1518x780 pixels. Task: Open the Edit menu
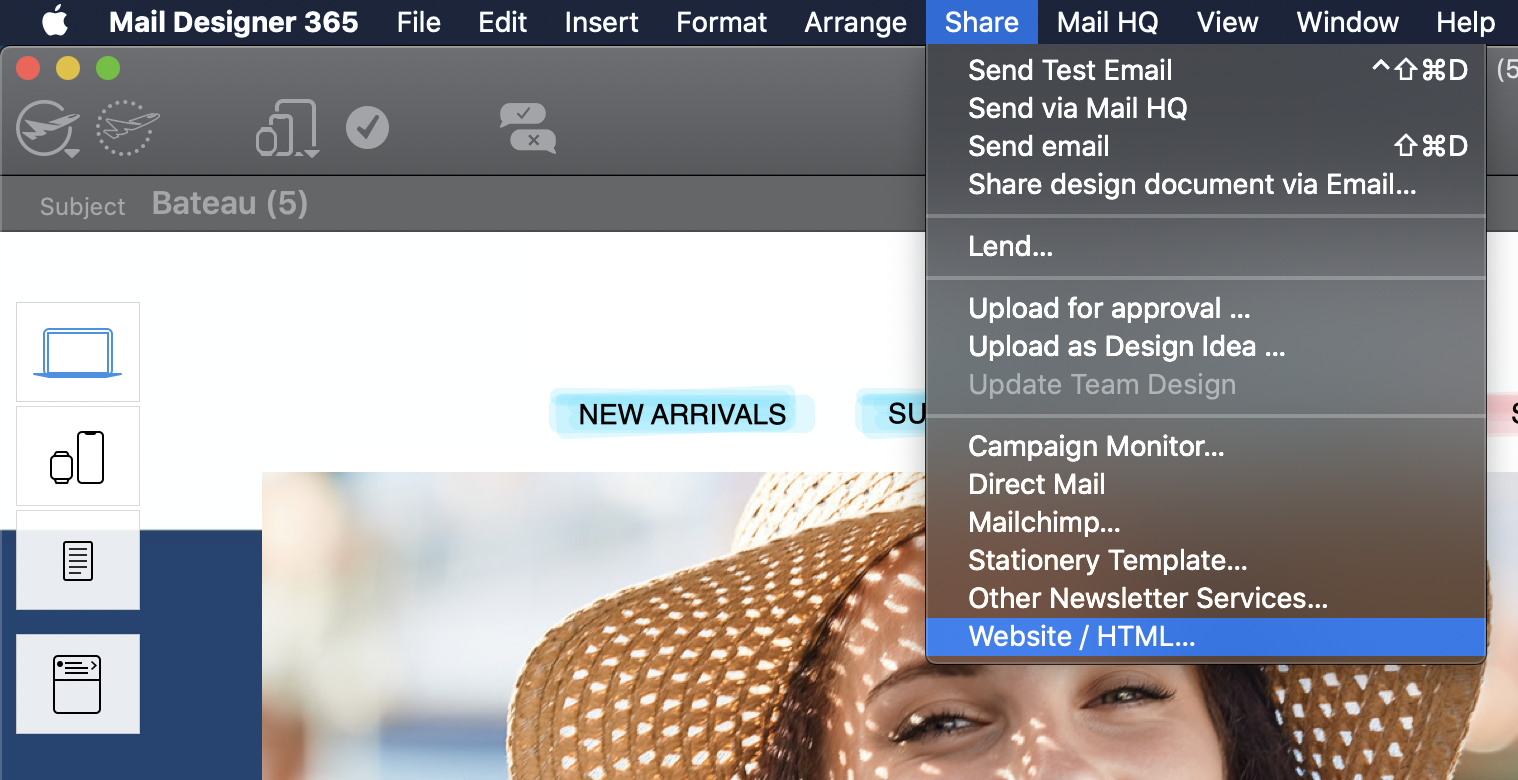click(x=502, y=22)
